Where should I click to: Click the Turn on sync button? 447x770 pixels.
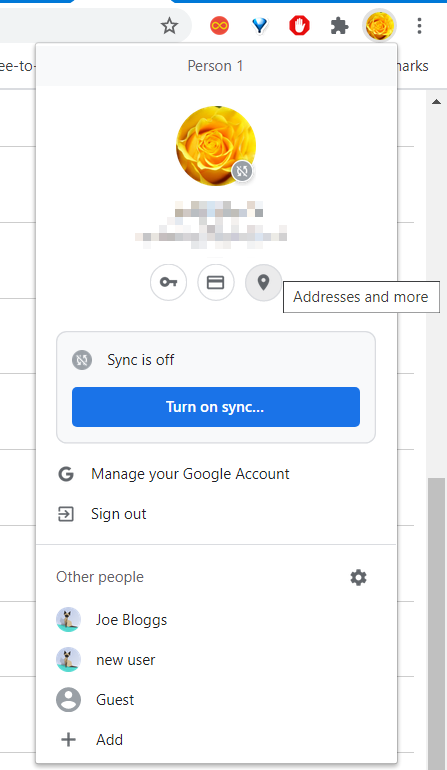(216, 407)
